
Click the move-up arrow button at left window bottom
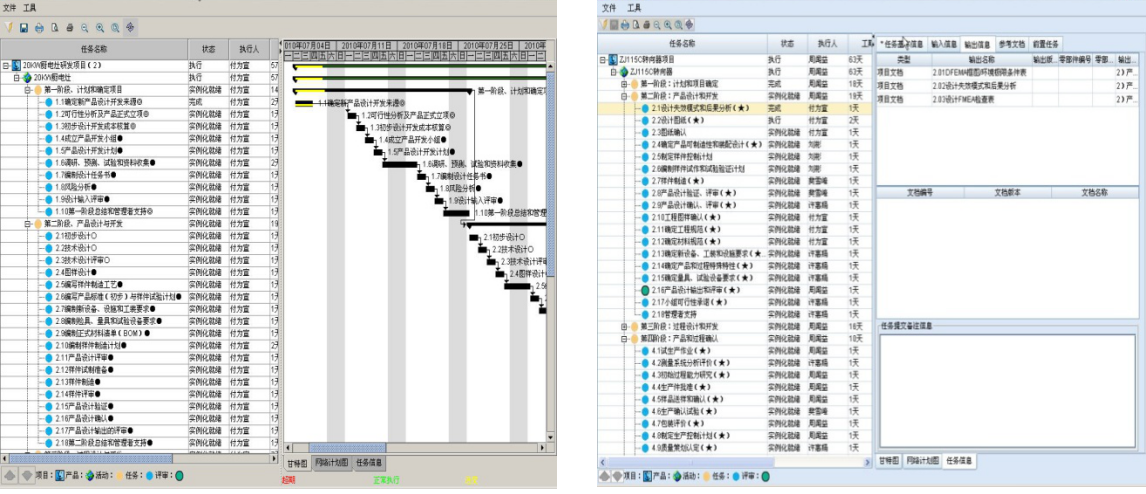point(10,475)
